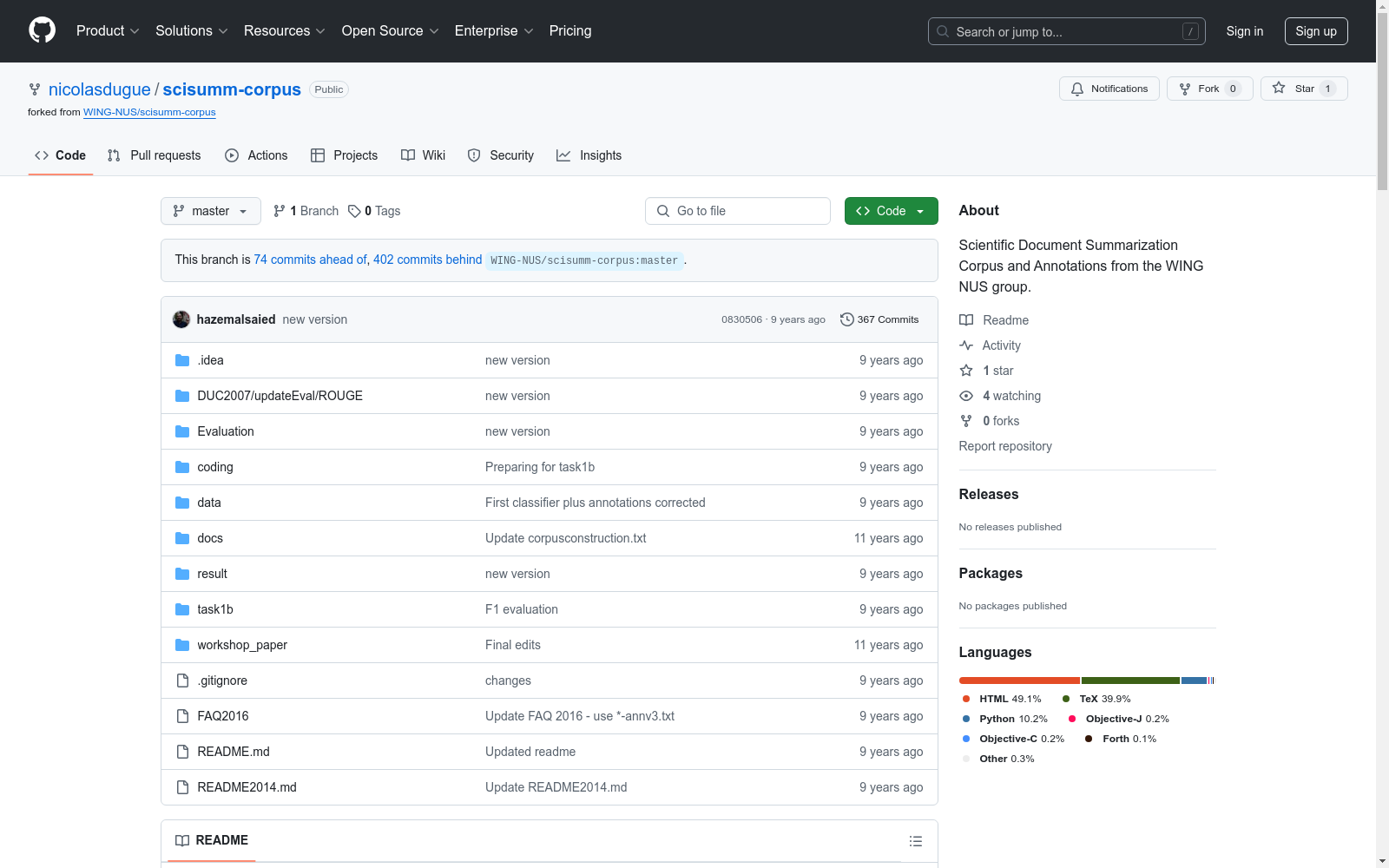Switch to the Projects tab
The width and height of the screenshot is (1389, 868).
tap(345, 155)
